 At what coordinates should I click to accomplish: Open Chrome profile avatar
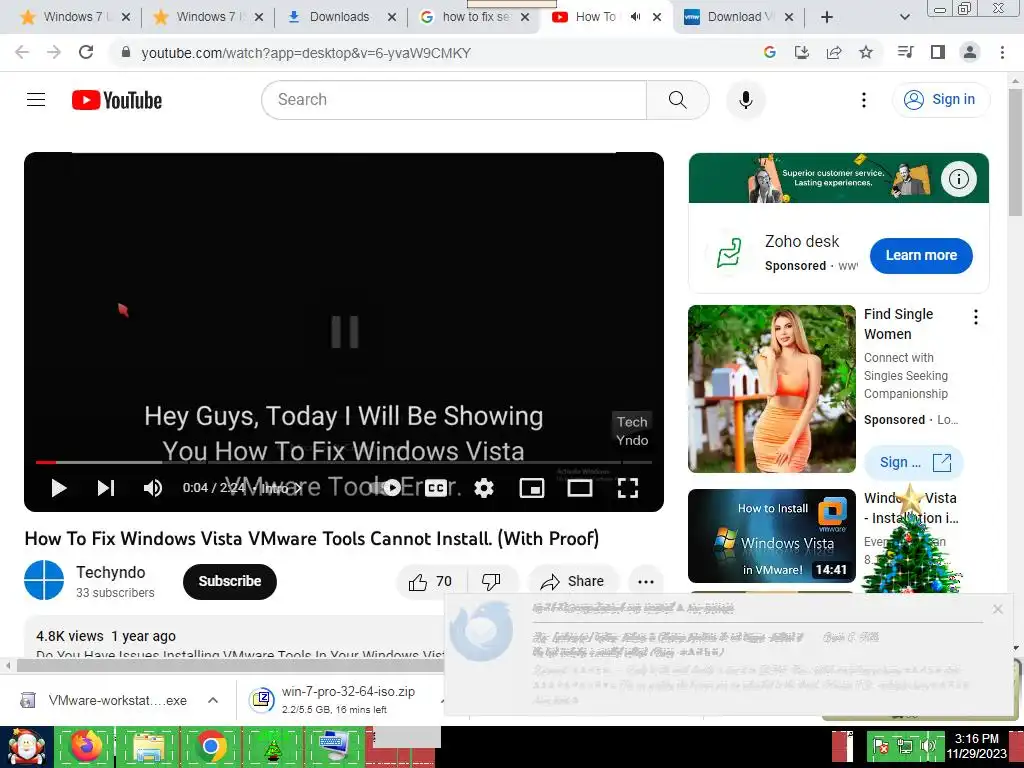970,52
